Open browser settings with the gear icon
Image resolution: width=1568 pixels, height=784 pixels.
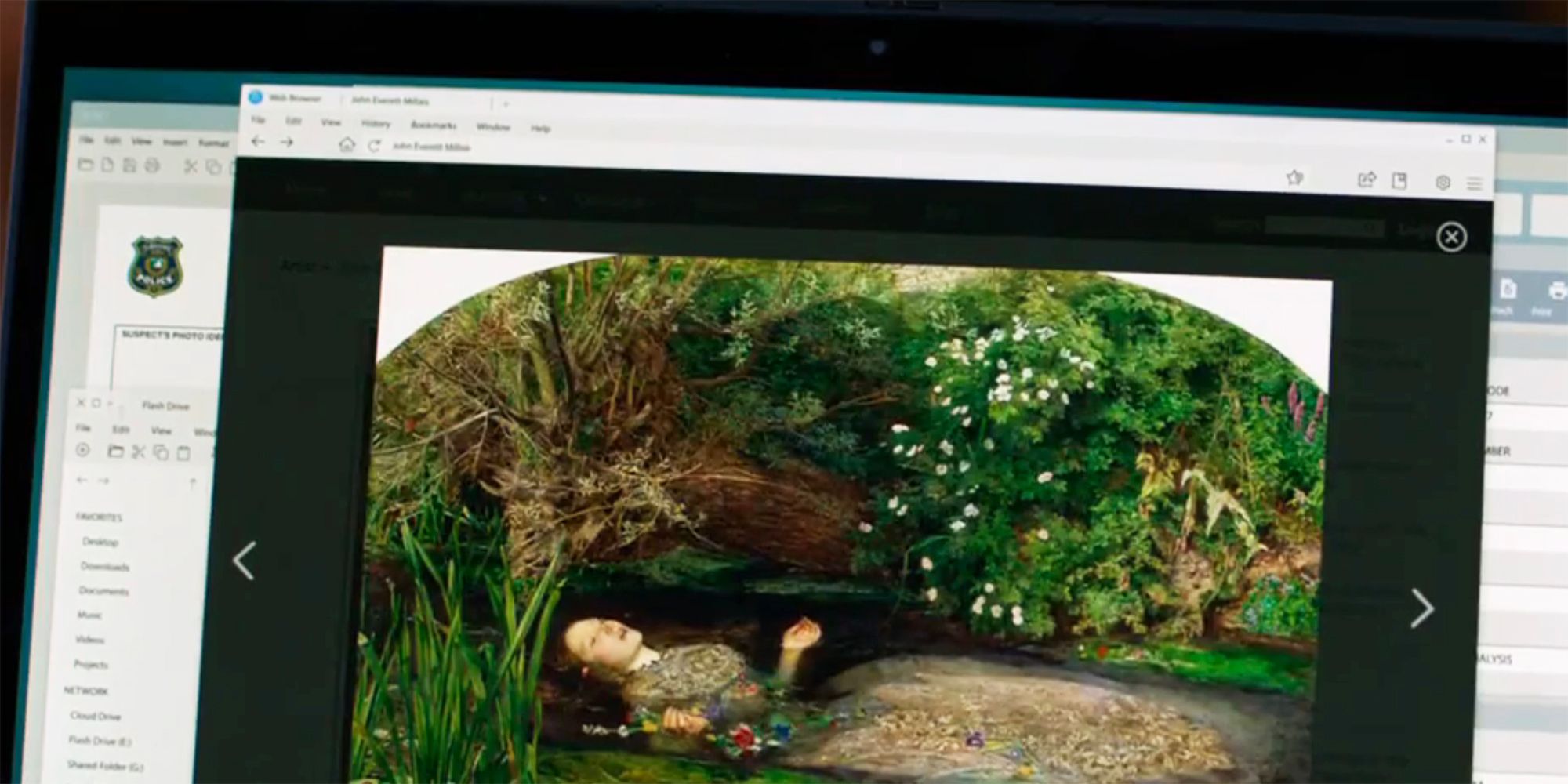click(x=1443, y=183)
